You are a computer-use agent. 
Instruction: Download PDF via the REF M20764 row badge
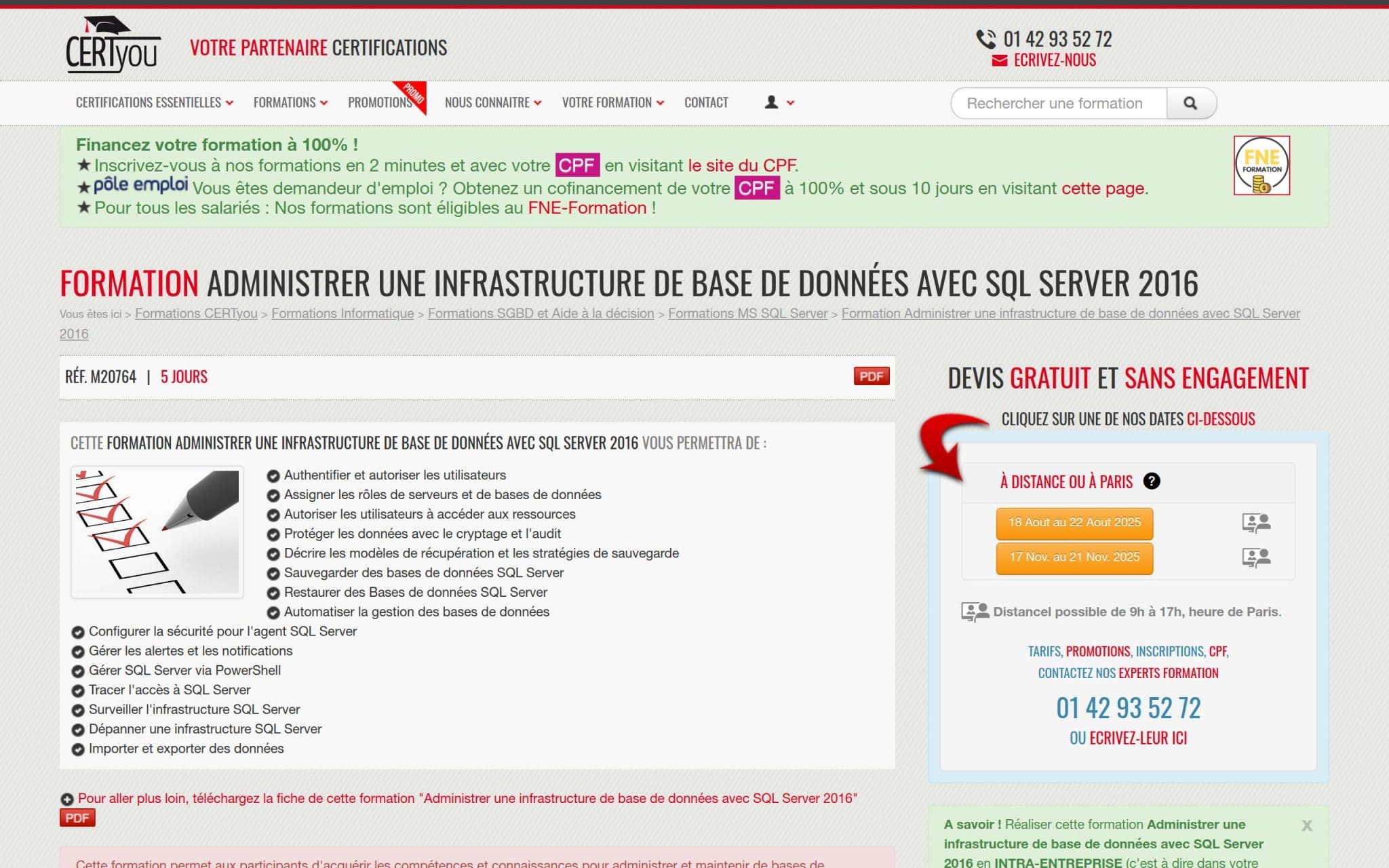click(872, 376)
